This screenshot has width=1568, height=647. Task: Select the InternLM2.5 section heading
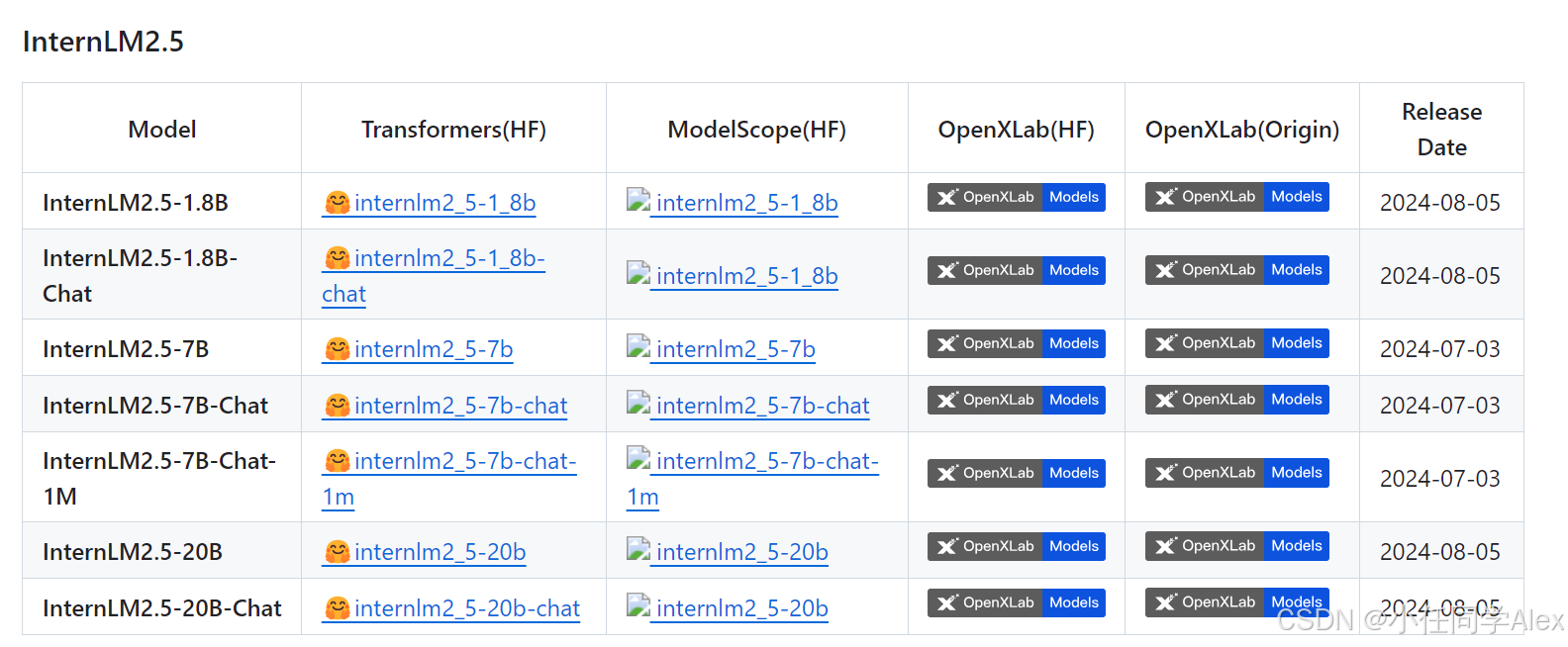[103, 42]
